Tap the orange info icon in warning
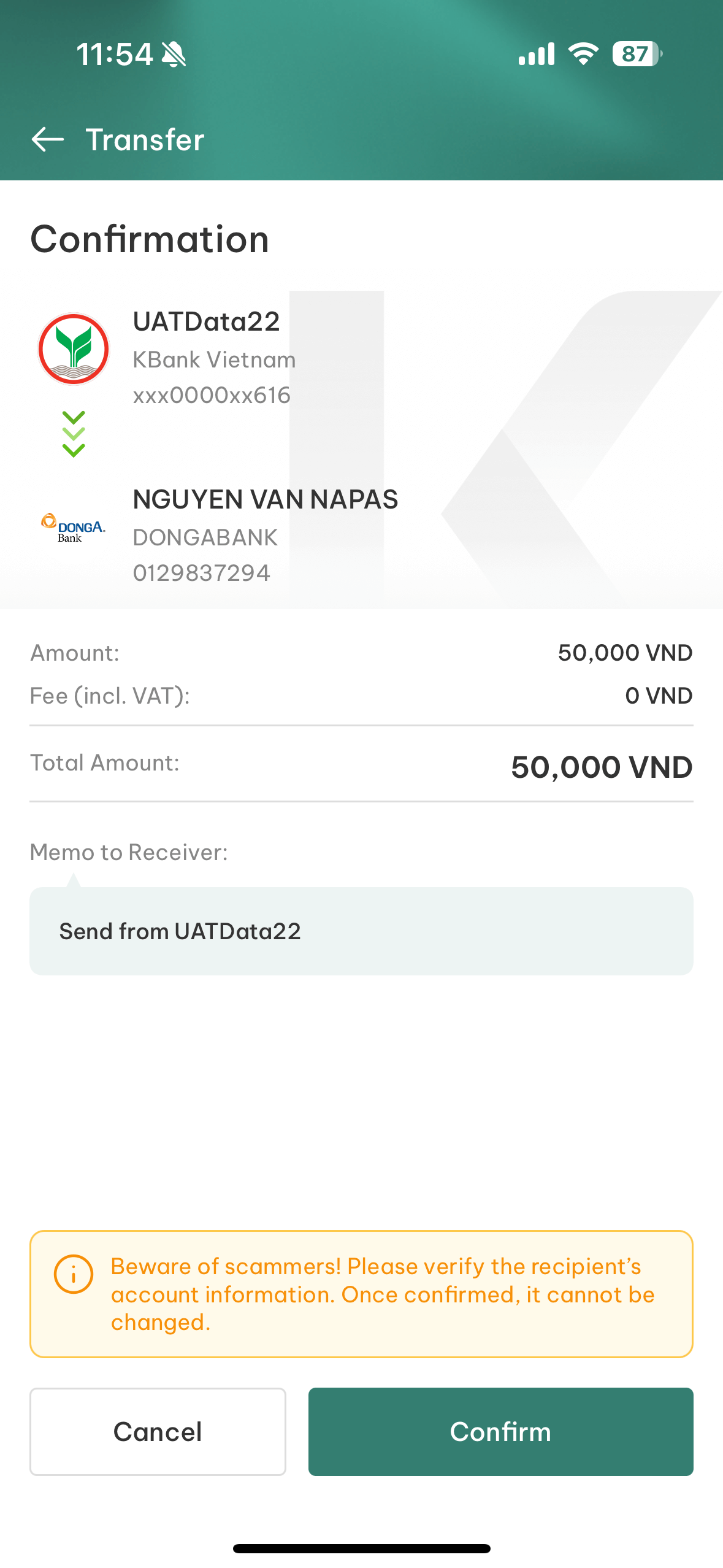 [x=74, y=1274]
